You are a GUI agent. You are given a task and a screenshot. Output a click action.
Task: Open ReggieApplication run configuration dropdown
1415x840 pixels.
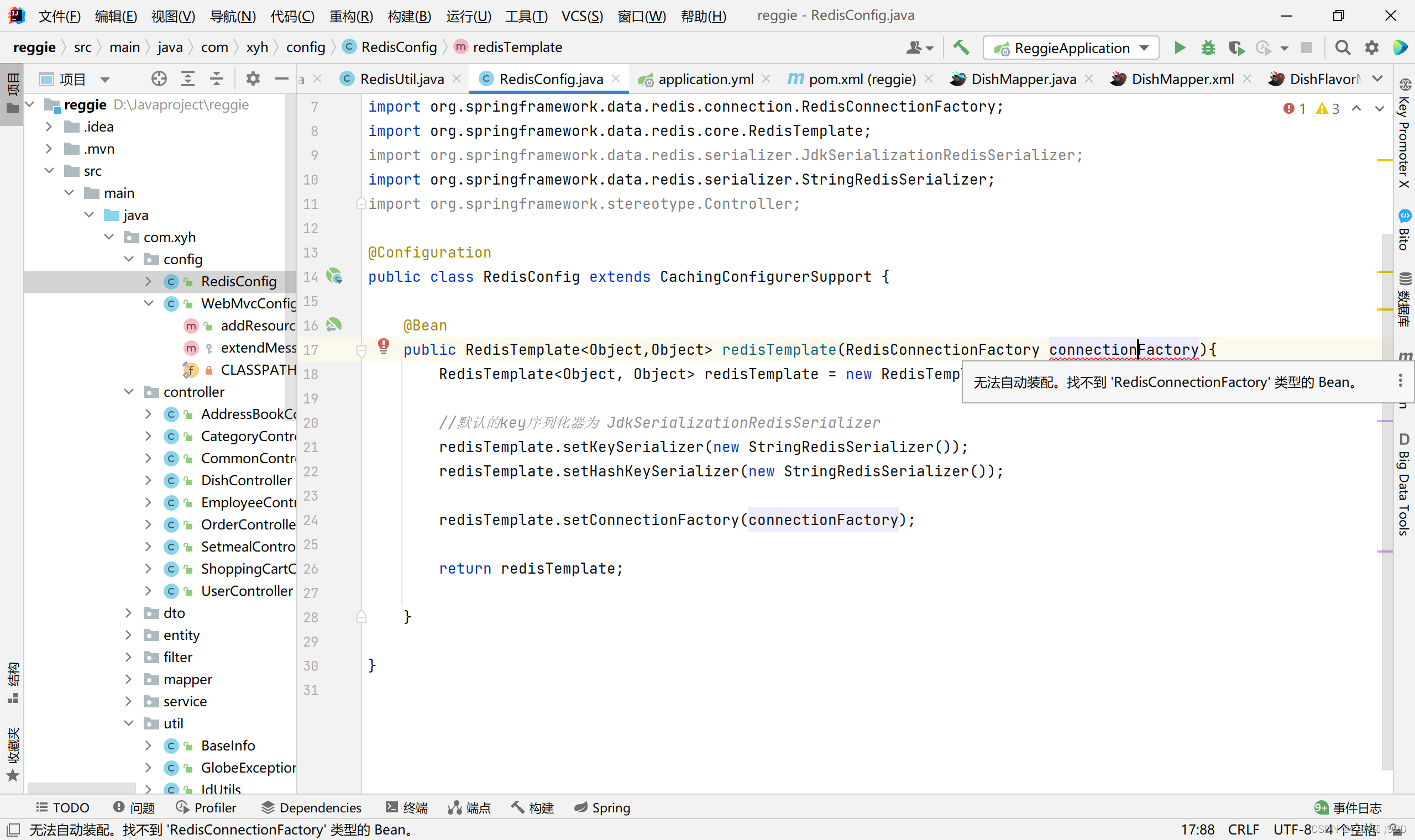pyautogui.click(x=1071, y=48)
